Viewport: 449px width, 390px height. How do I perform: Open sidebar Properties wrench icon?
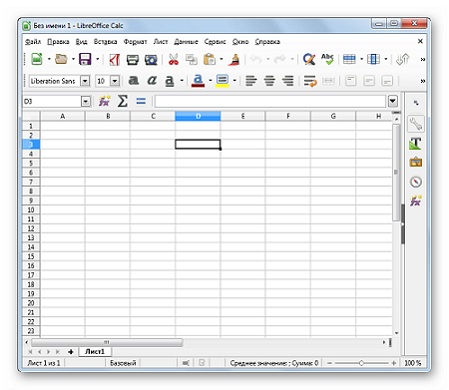coord(416,124)
